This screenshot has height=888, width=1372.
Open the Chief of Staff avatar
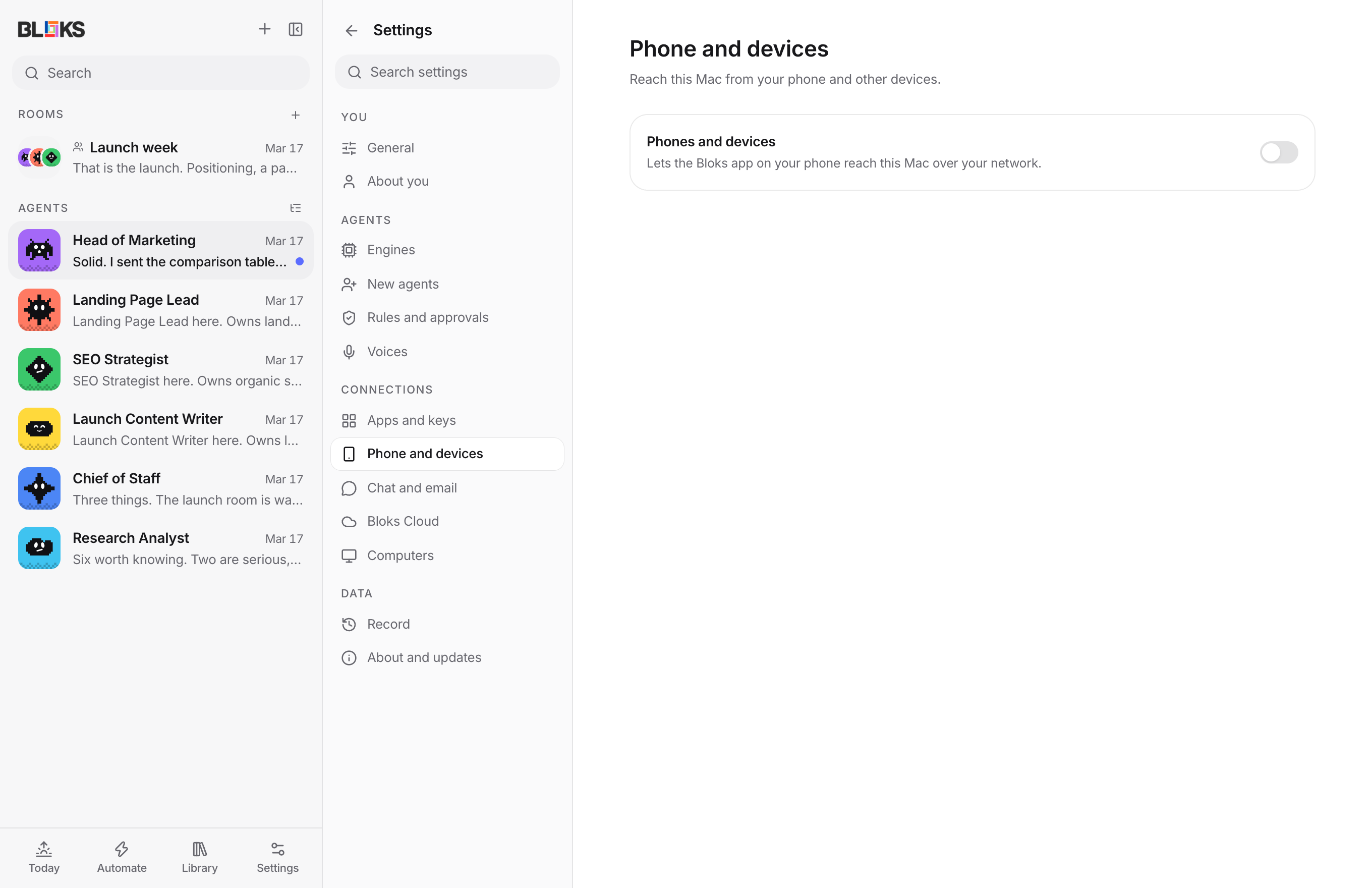coord(39,488)
